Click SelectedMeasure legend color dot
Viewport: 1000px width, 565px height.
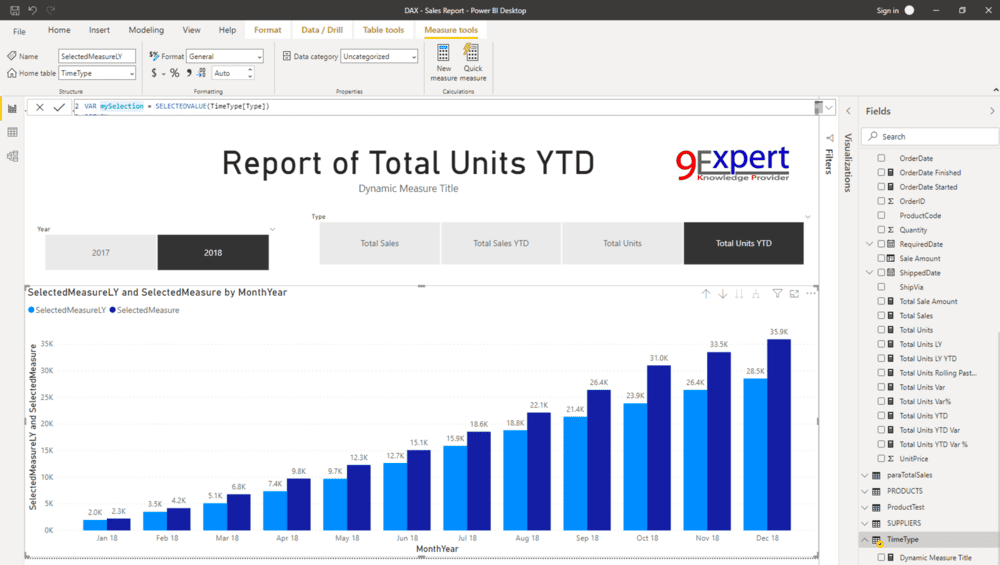tap(112, 310)
